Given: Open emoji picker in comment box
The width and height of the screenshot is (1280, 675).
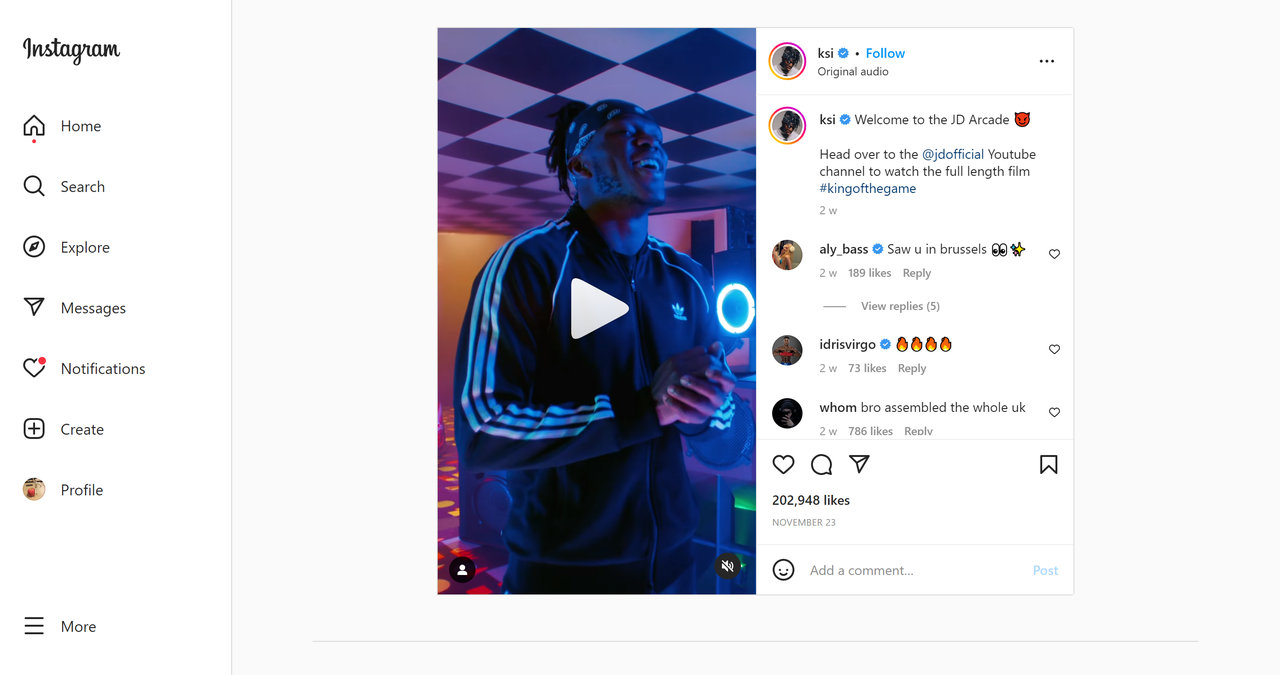Looking at the screenshot, I should [784, 570].
